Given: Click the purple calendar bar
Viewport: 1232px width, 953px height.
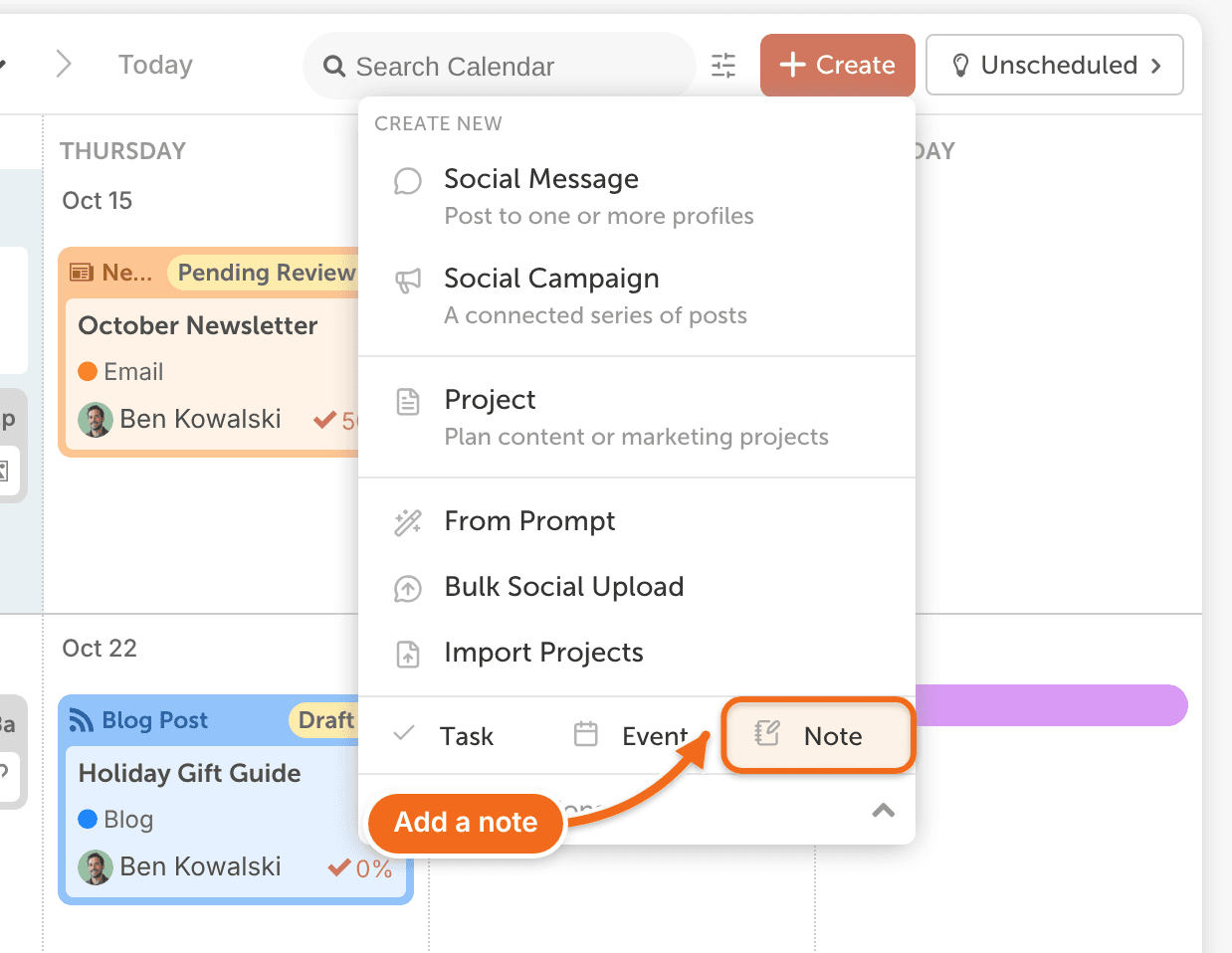Looking at the screenshot, I should [x=1051, y=705].
